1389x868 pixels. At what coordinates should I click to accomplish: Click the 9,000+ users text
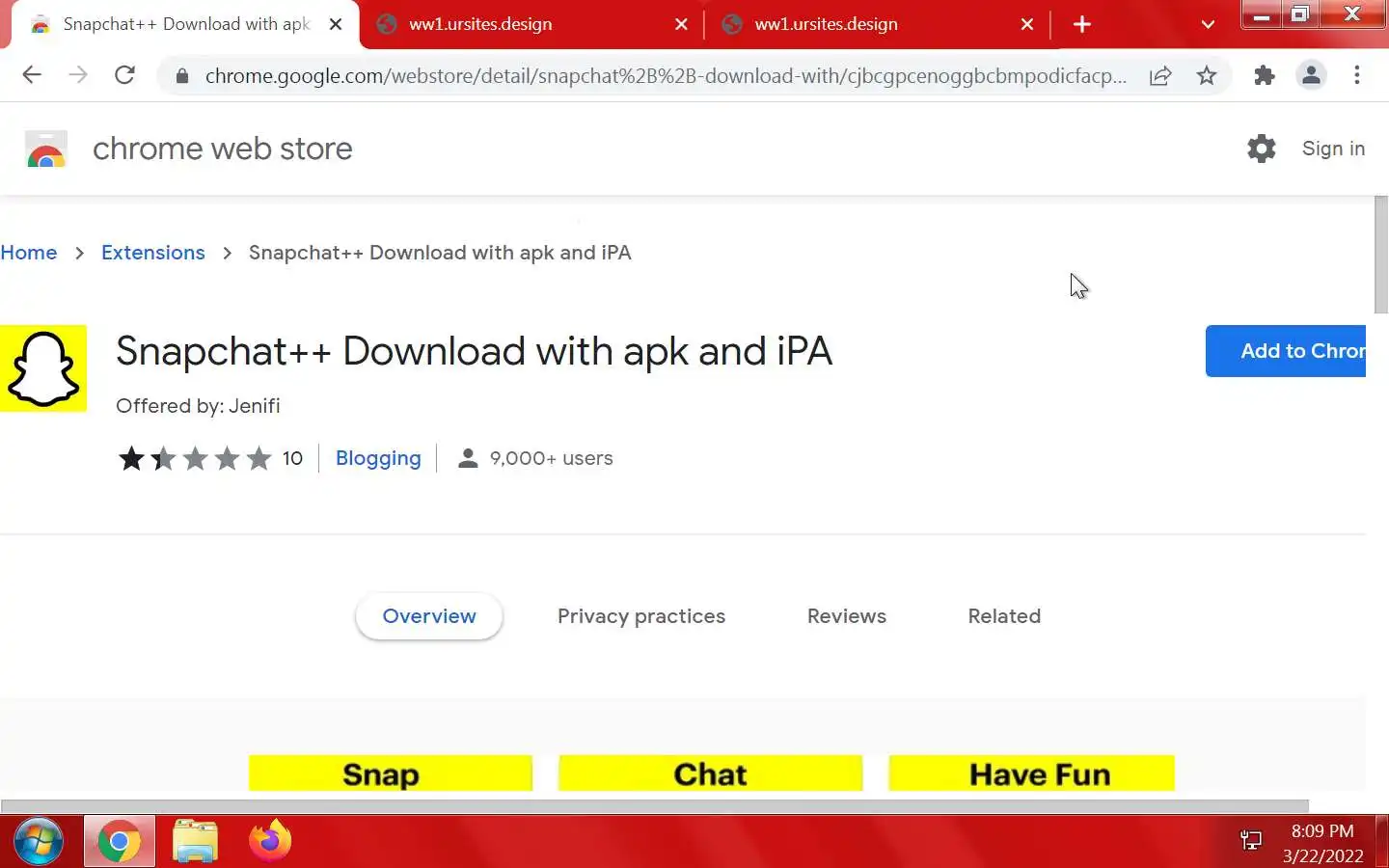tap(551, 458)
